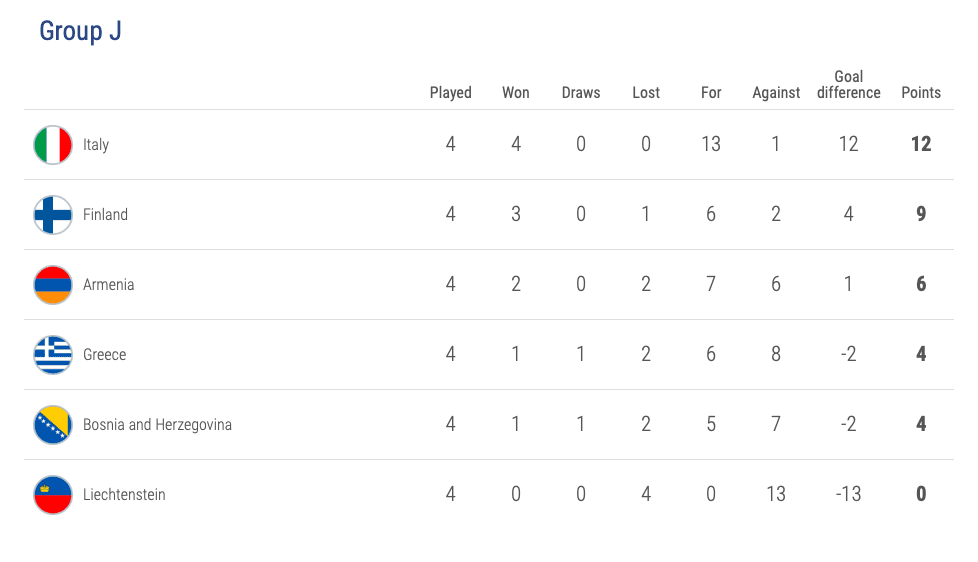Click the Liechtenstein team name
The height and width of the screenshot is (562, 978).
(124, 495)
